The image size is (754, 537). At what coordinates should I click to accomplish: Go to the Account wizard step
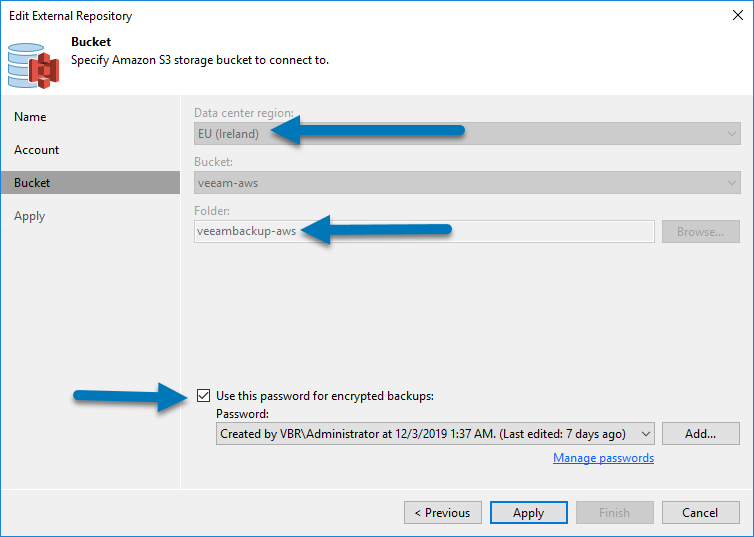coord(37,150)
